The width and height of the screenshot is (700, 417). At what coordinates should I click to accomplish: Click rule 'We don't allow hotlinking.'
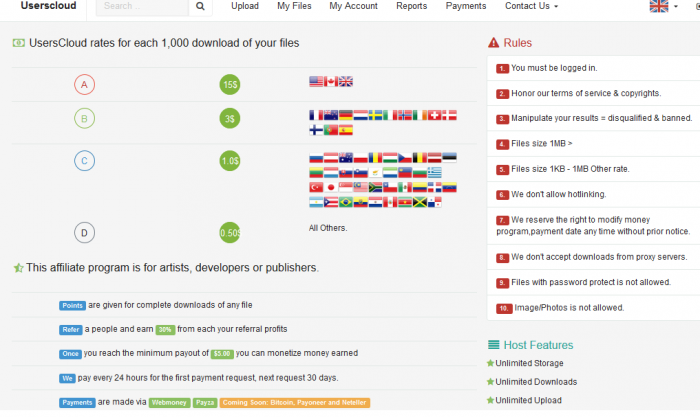click(558, 194)
